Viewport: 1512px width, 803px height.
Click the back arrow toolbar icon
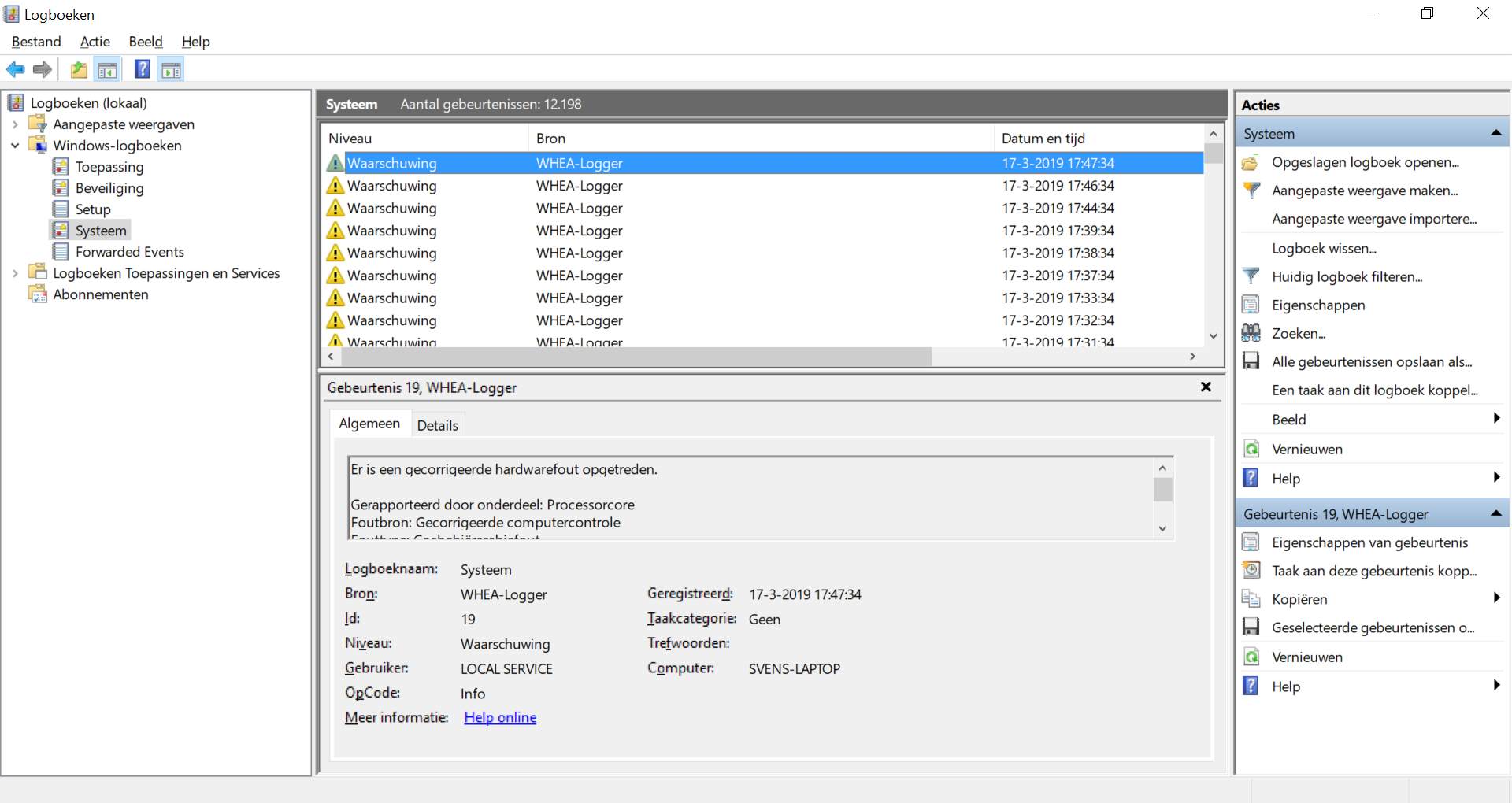(15, 70)
